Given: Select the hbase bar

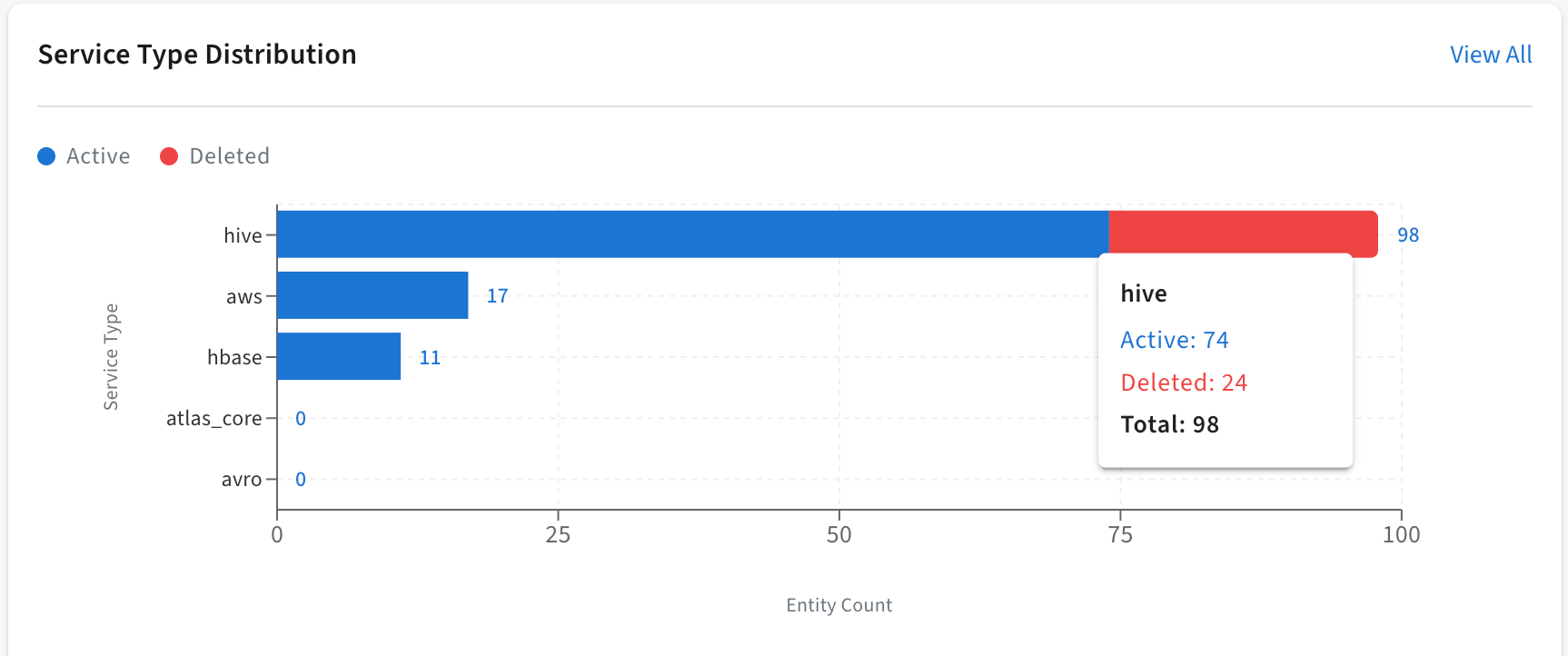Looking at the screenshot, I should 339,356.
